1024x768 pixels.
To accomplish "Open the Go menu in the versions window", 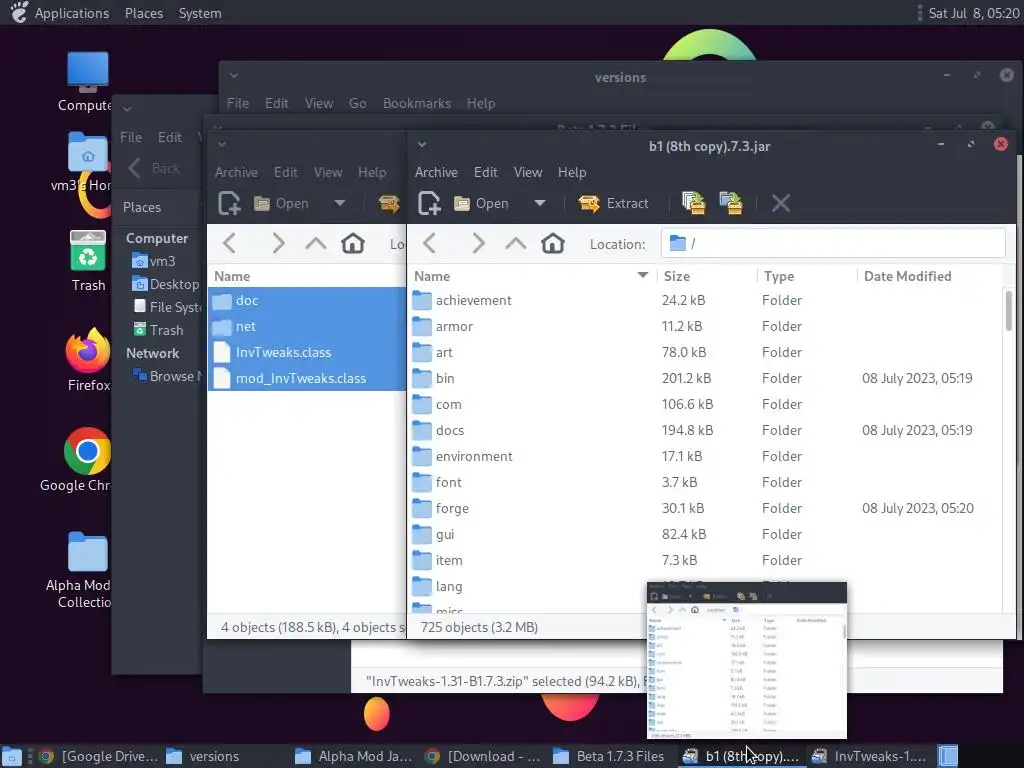I will tap(357, 103).
